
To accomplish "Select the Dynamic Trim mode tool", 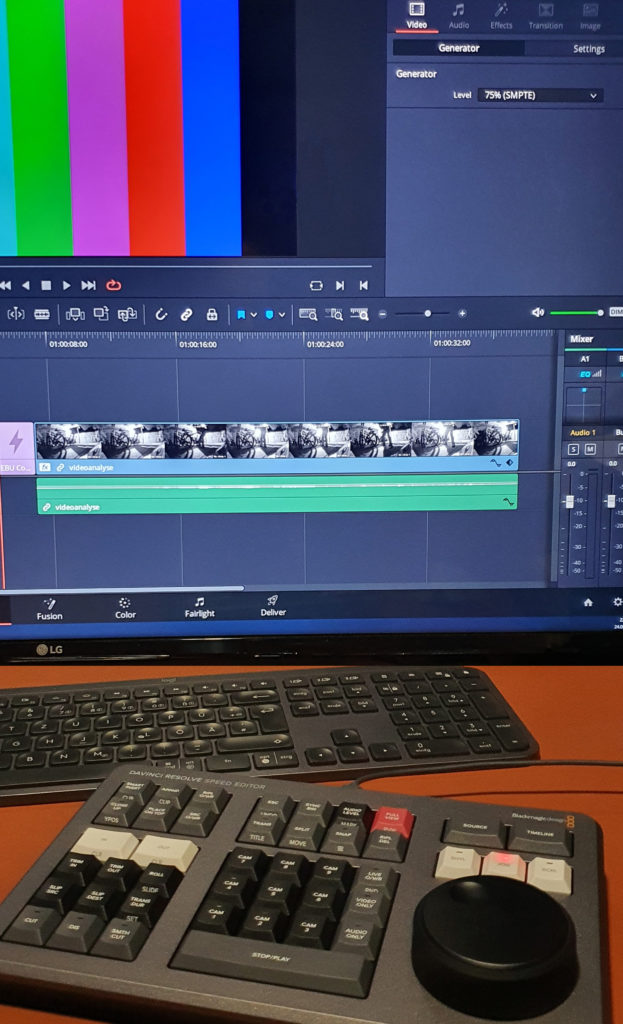I will coord(16,314).
